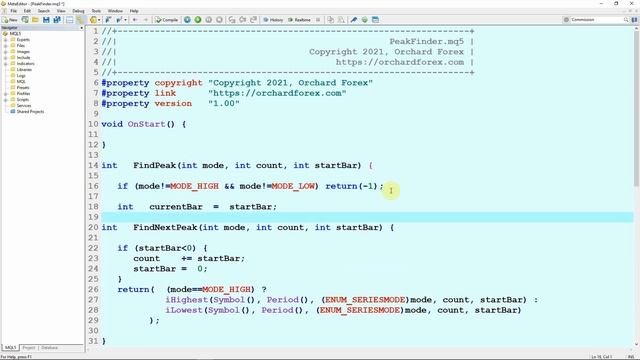Close the Navigator panel
Viewport: 640px width, 360px height.
pos(81,28)
